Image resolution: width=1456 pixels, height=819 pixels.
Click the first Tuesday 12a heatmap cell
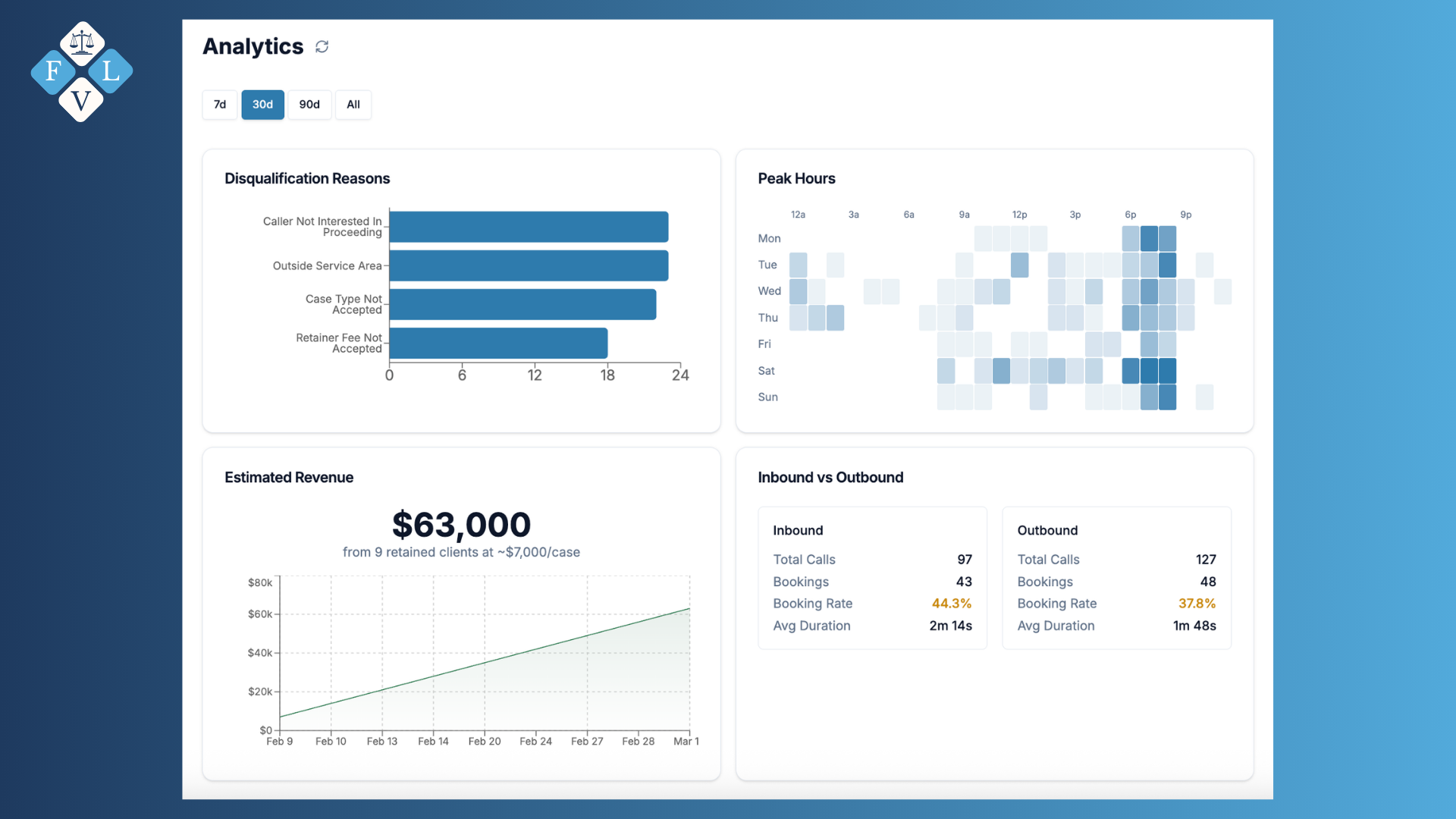[798, 265]
